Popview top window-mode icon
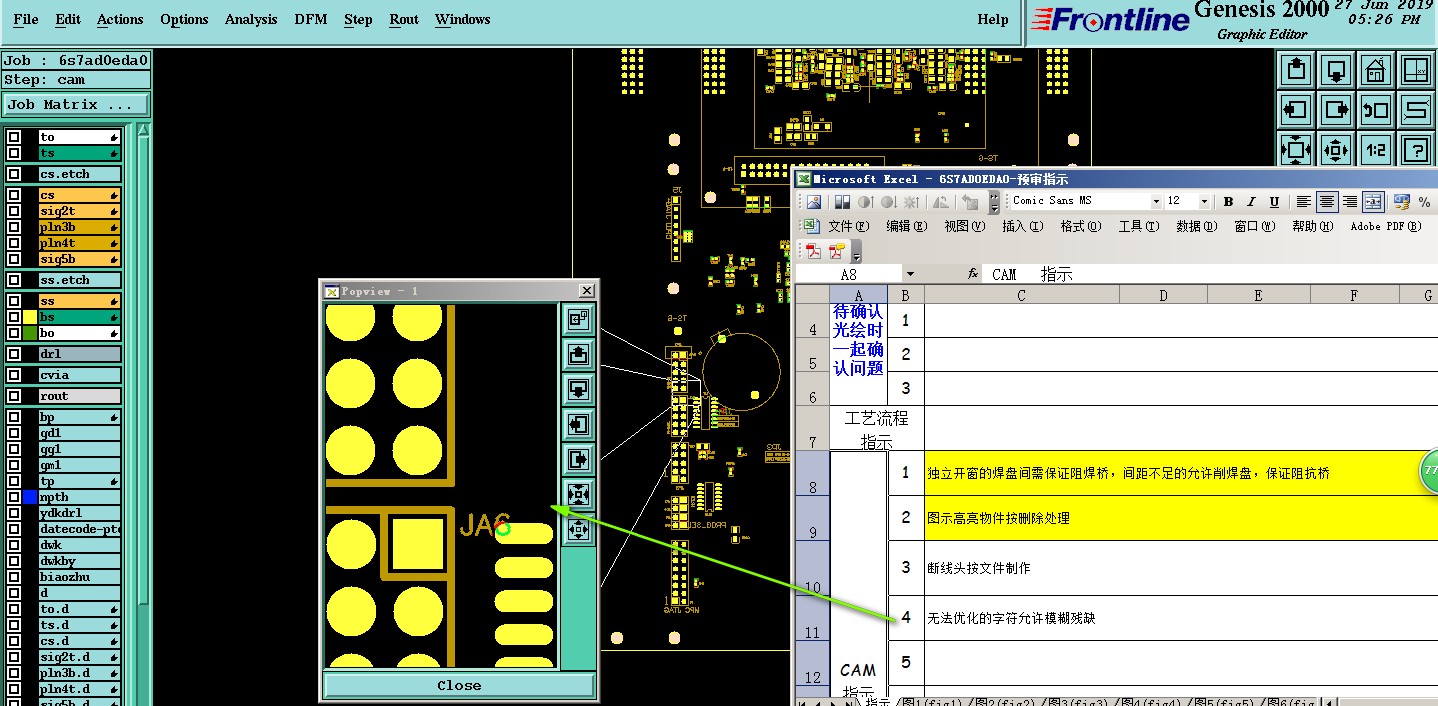This screenshot has width=1438, height=706. [x=578, y=319]
